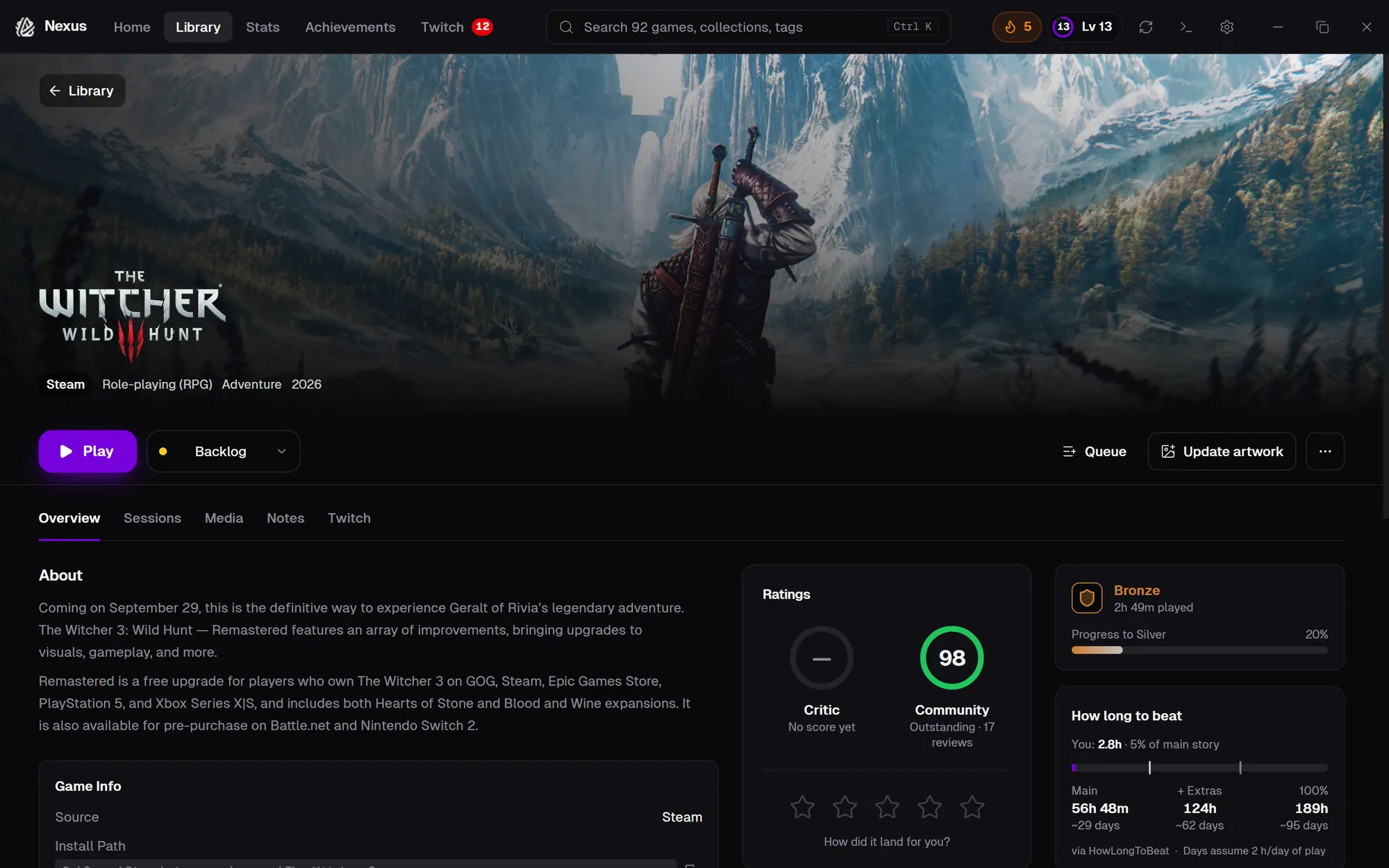
Task: Click the Role-playing (RPG) genre tag
Action: point(157,384)
